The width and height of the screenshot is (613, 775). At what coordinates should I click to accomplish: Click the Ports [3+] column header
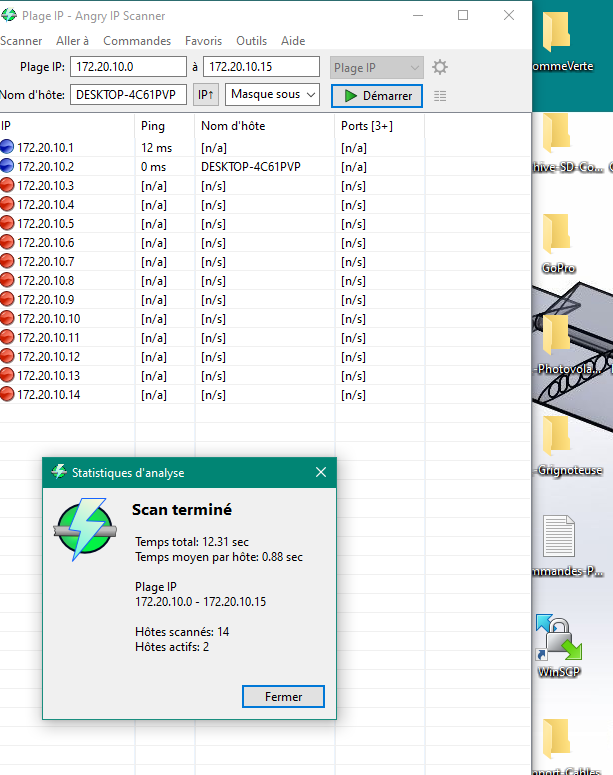point(380,126)
